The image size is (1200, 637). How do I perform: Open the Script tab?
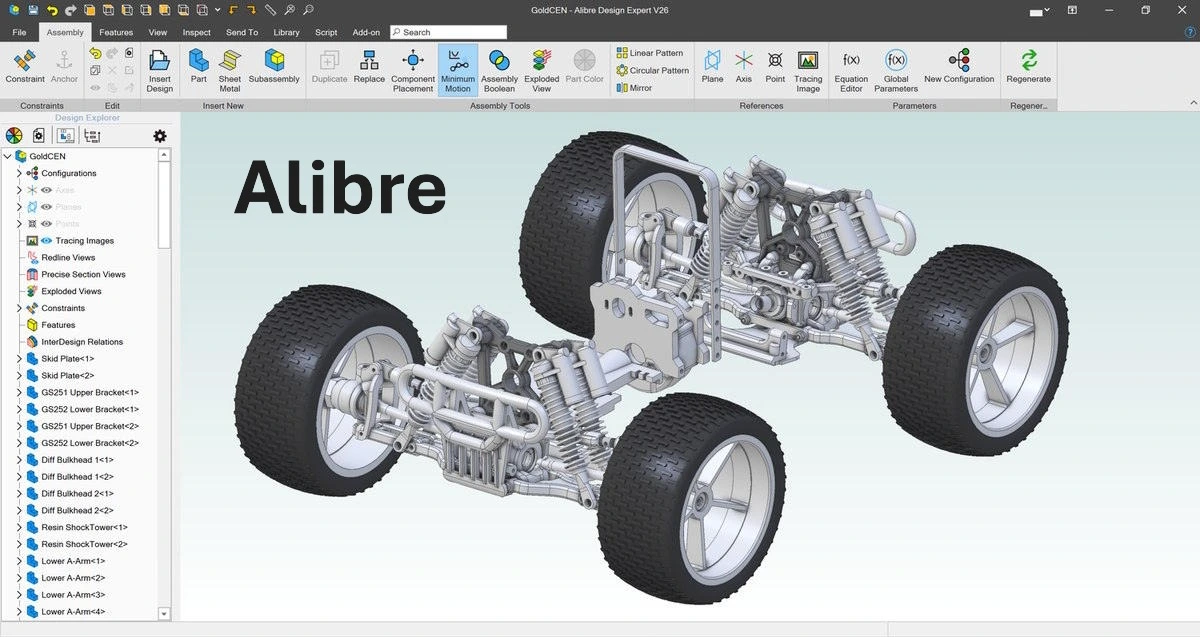pos(326,32)
